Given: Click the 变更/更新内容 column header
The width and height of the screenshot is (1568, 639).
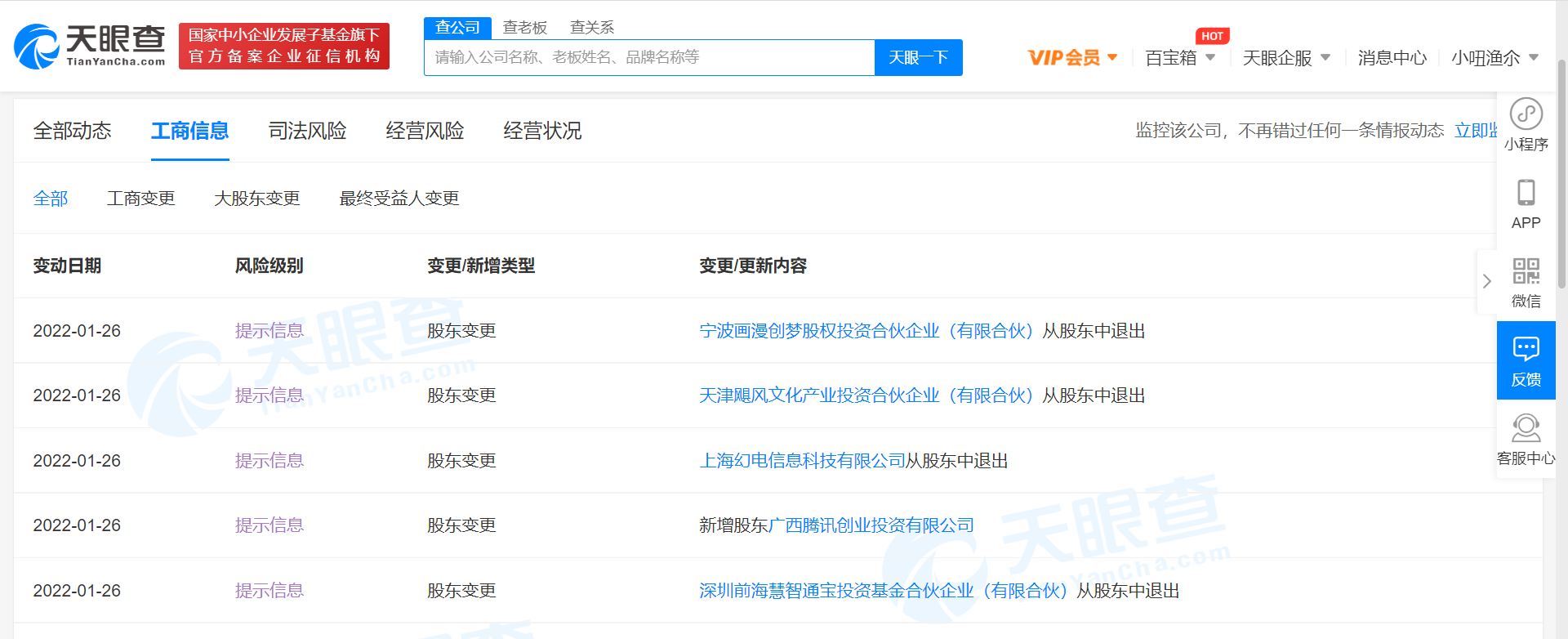Looking at the screenshot, I should pos(753,266).
